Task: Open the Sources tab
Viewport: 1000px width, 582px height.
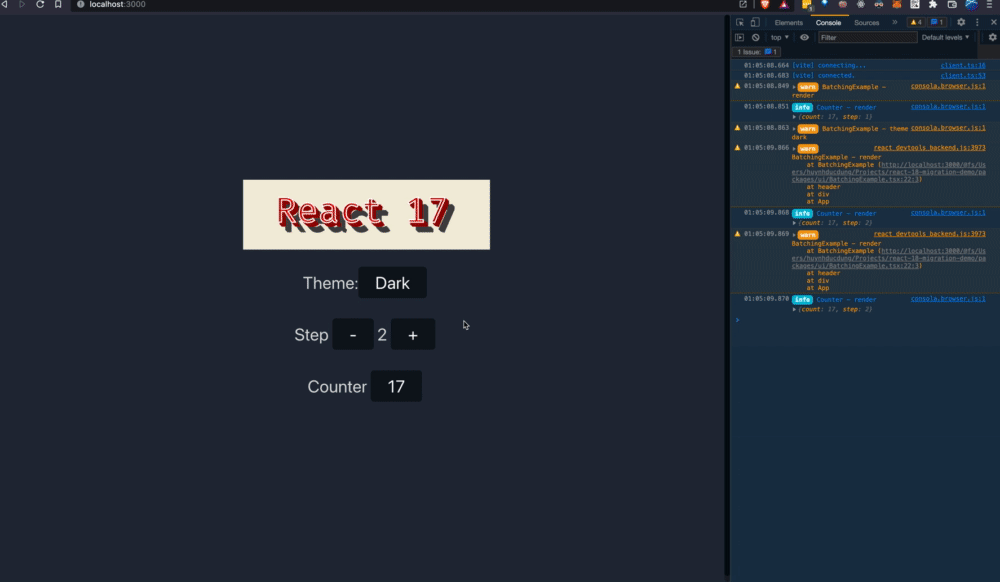Action: pos(867,22)
